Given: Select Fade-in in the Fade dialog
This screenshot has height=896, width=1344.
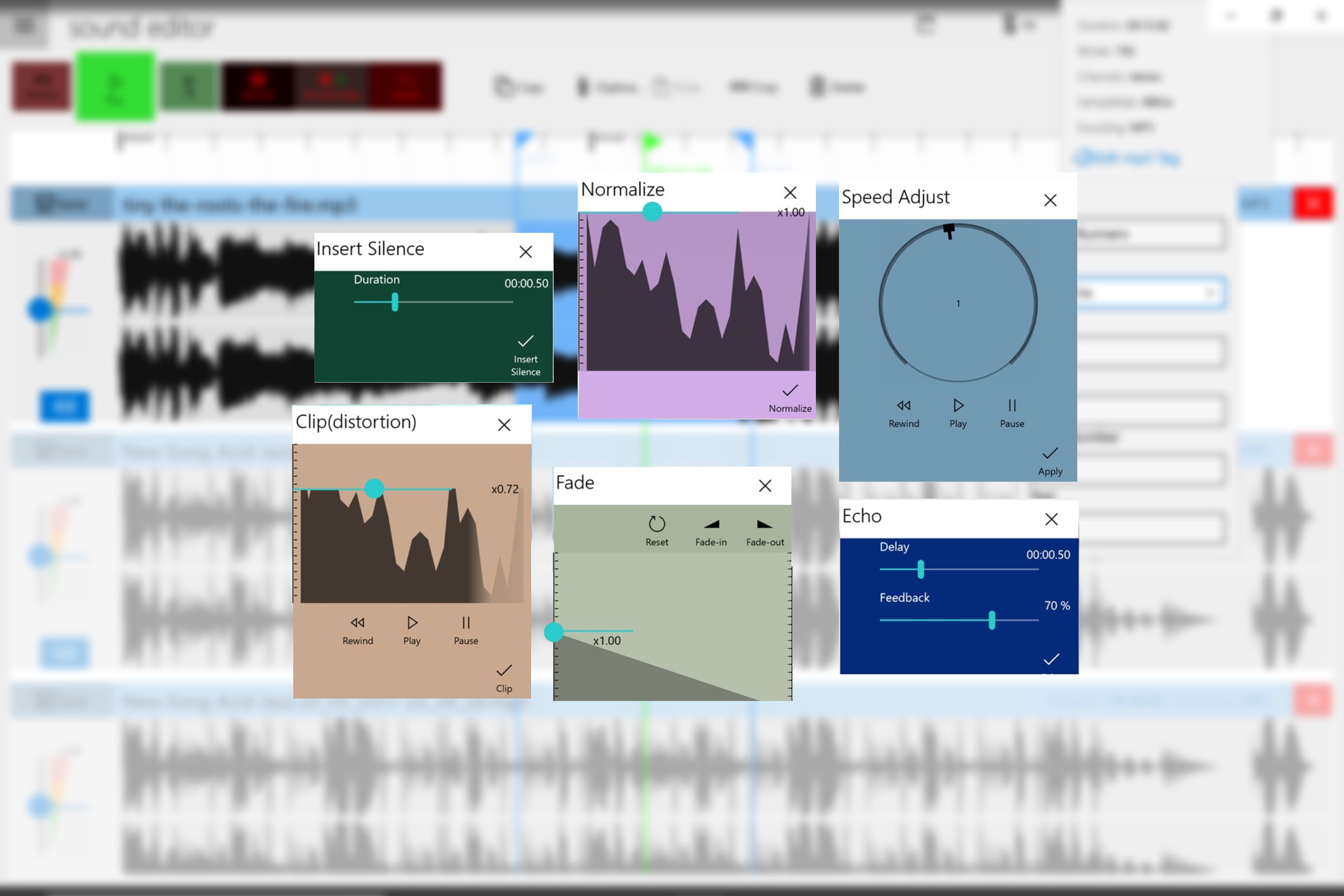Looking at the screenshot, I should (710, 525).
